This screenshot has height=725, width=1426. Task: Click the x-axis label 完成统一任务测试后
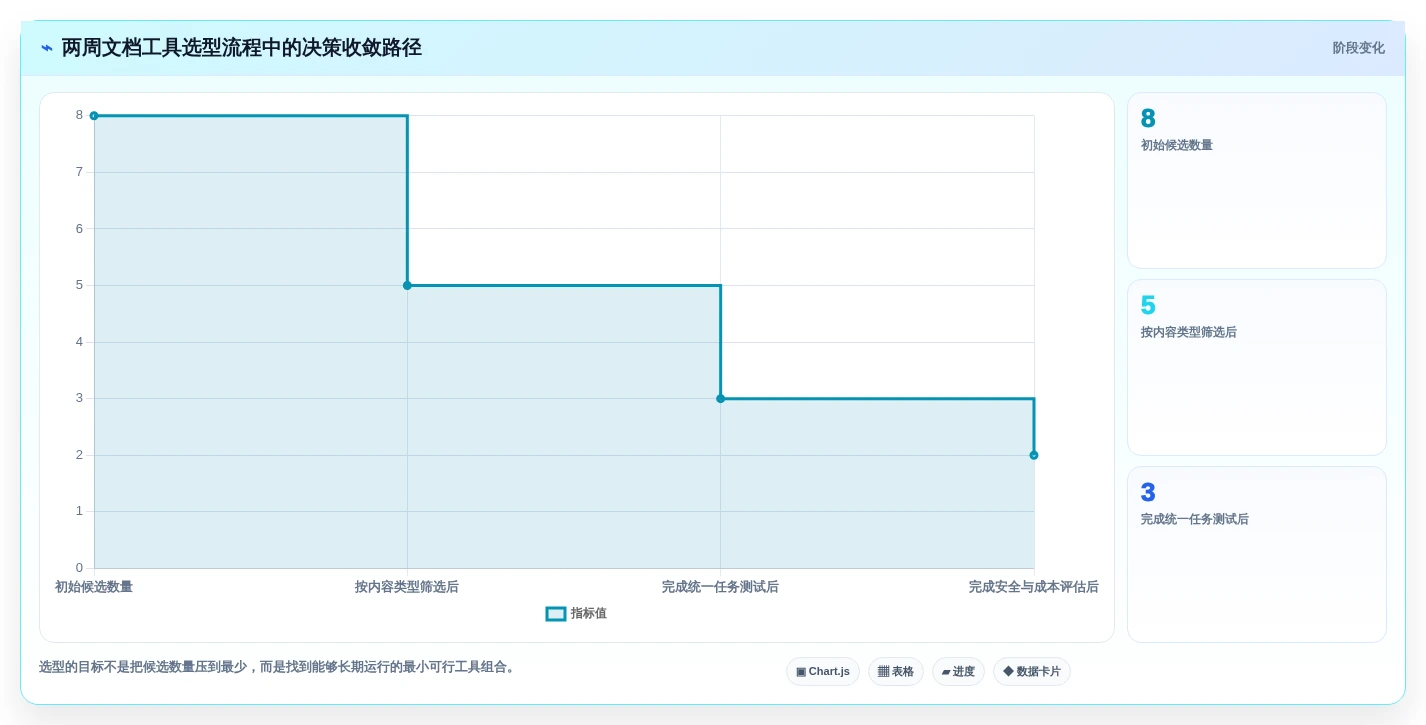pyautogui.click(x=720, y=587)
